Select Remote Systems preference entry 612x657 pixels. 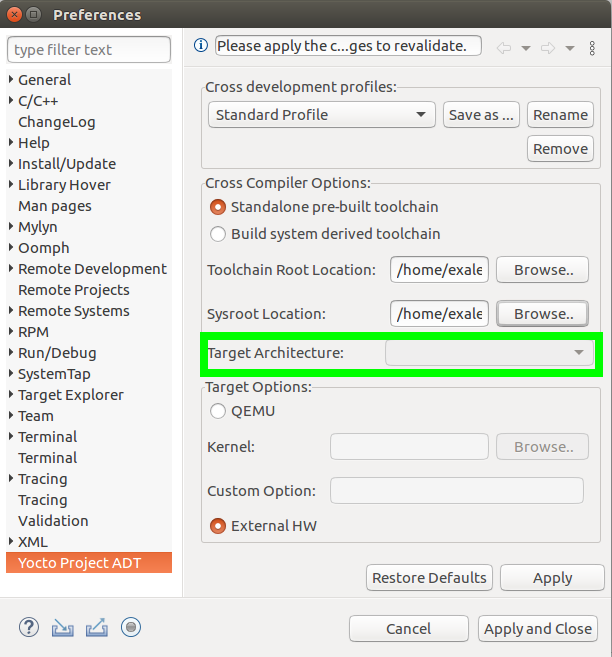point(74,311)
